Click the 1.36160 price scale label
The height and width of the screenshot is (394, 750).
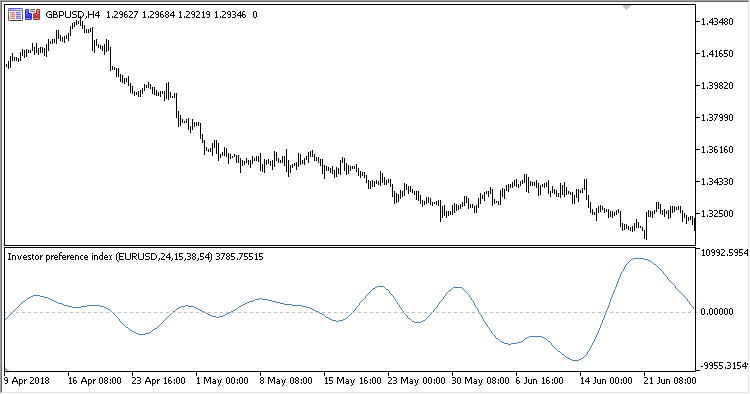(x=717, y=150)
